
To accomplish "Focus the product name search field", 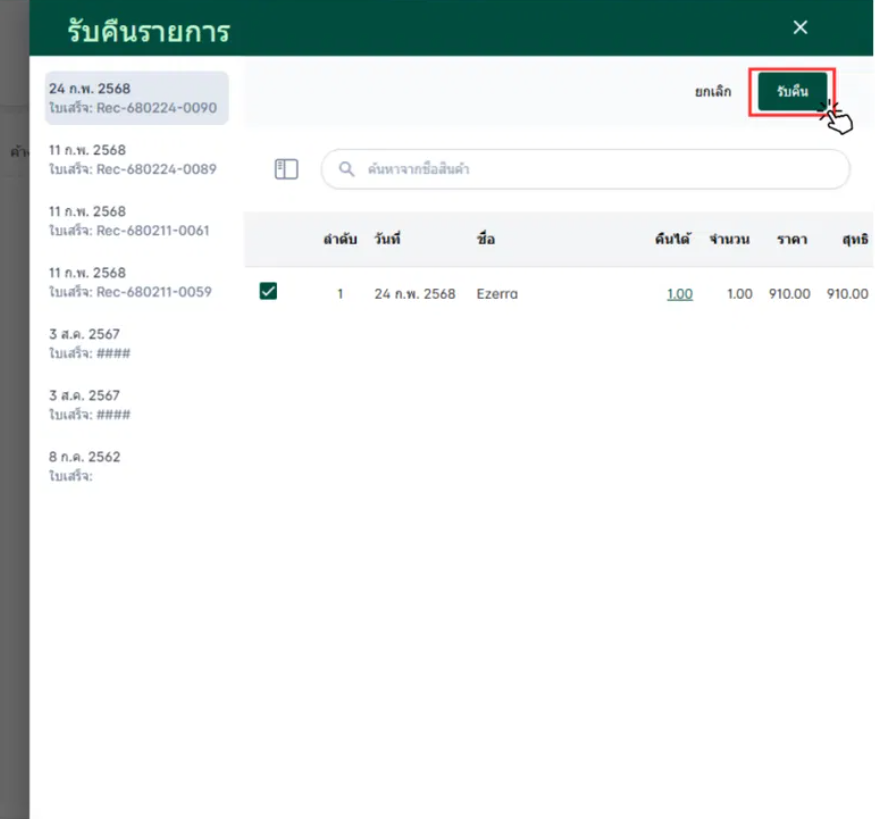I will (x=585, y=169).
